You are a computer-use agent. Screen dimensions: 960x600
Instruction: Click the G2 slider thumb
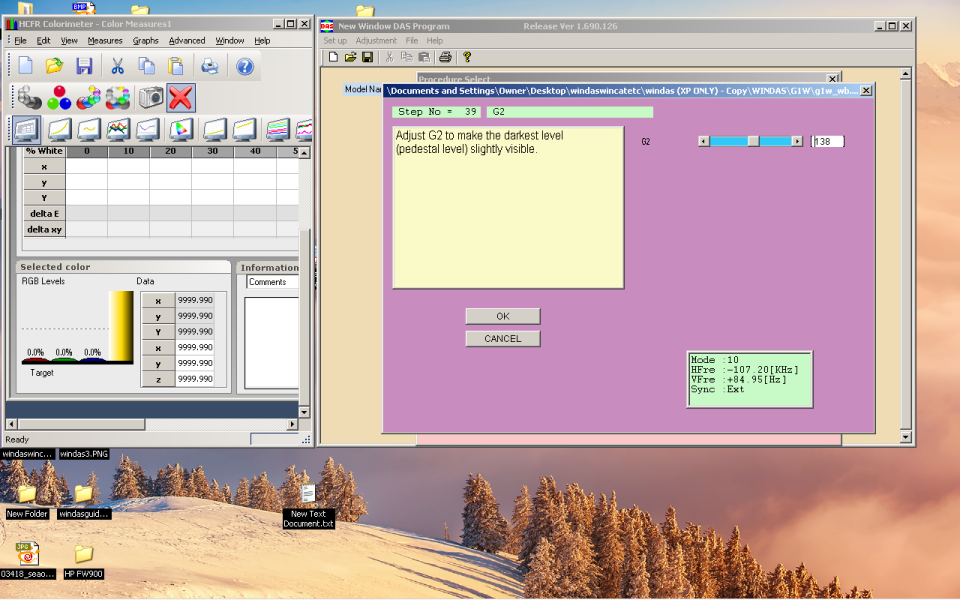coord(753,142)
